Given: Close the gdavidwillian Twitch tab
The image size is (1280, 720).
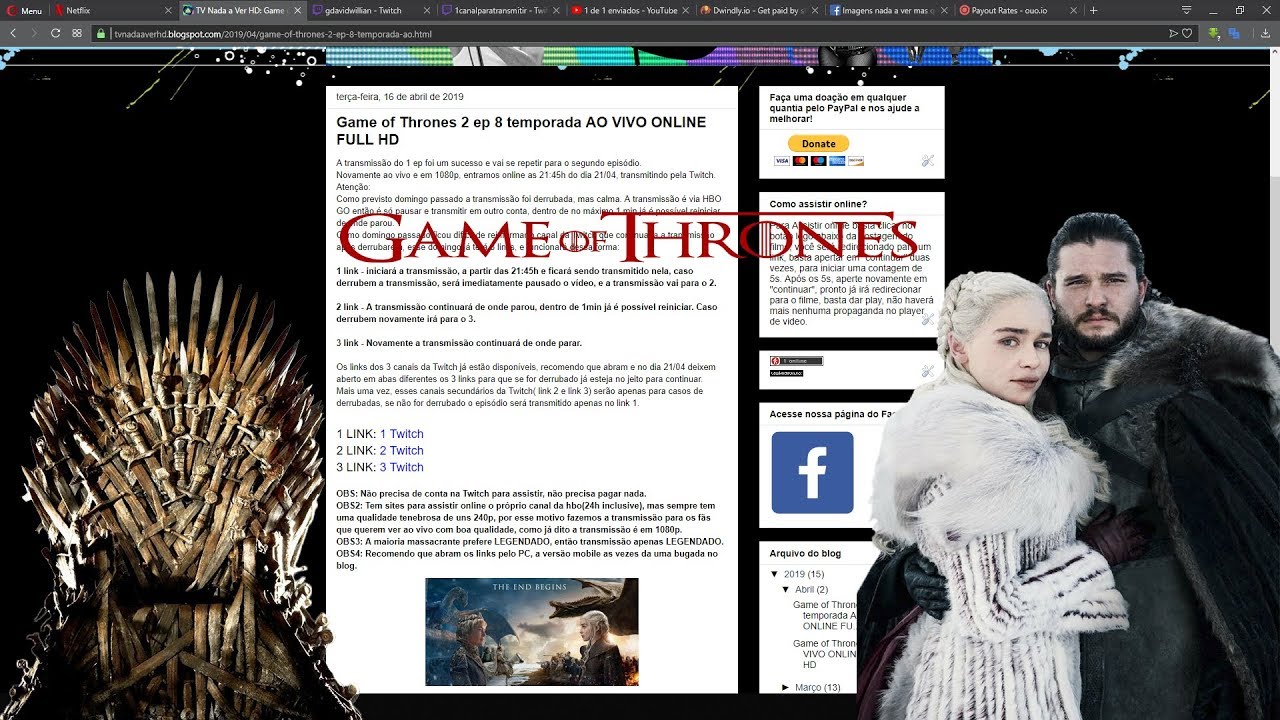Looking at the screenshot, I should [426, 10].
